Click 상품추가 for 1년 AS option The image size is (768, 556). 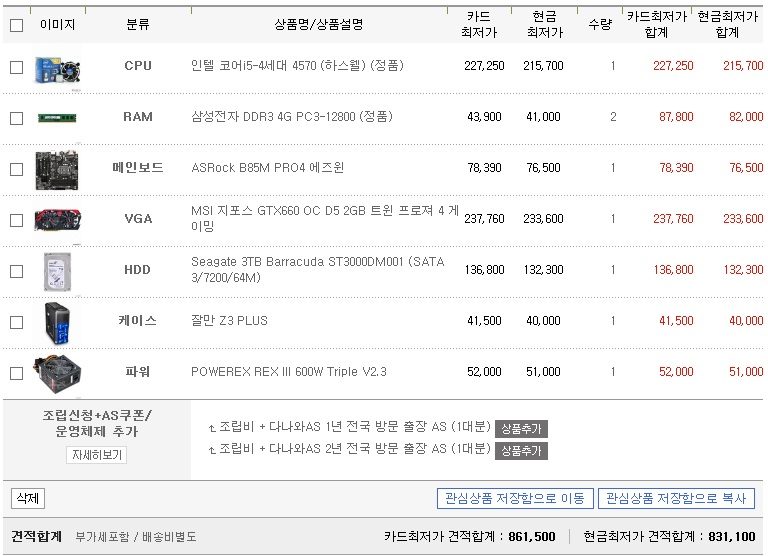pyautogui.click(x=521, y=429)
